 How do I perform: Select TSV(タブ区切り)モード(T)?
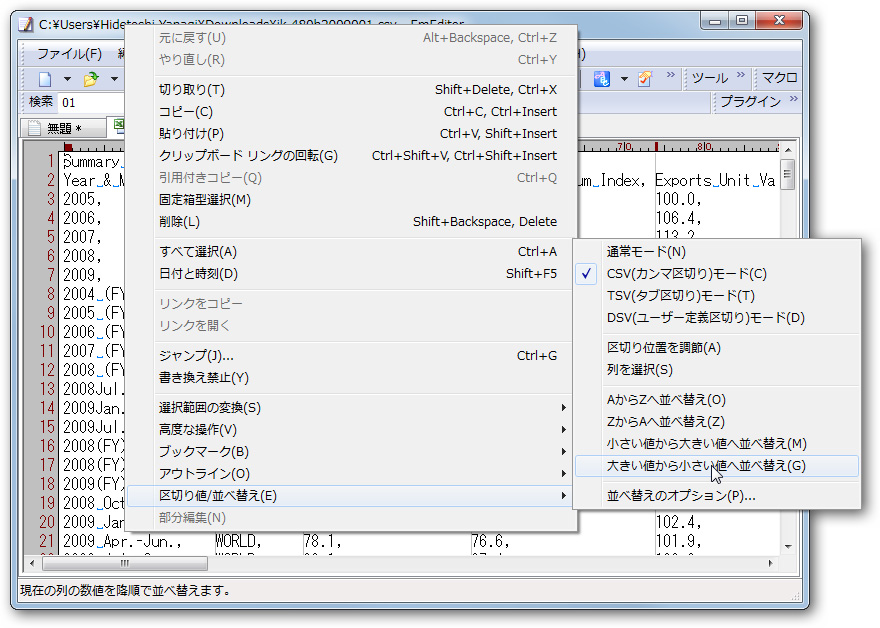click(x=717, y=296)
